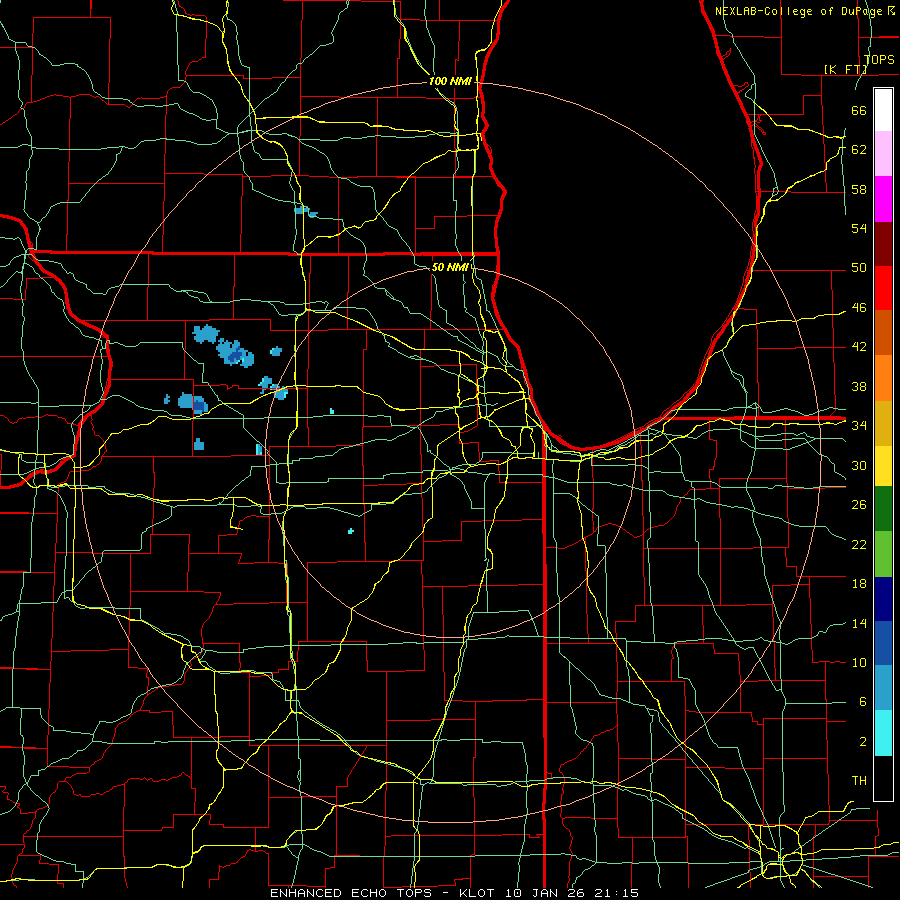Click the 54 value in the legend

click(x=859, y=228)
